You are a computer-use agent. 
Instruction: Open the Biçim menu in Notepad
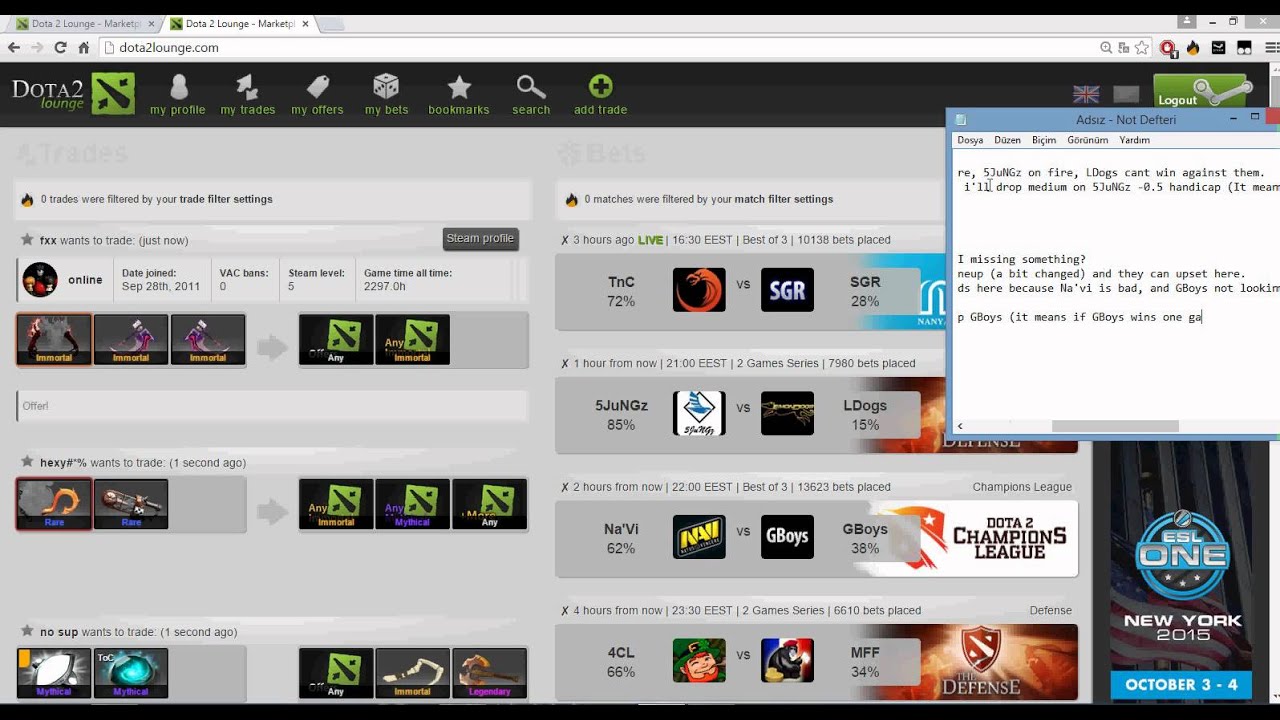[x=1044, y=140]
